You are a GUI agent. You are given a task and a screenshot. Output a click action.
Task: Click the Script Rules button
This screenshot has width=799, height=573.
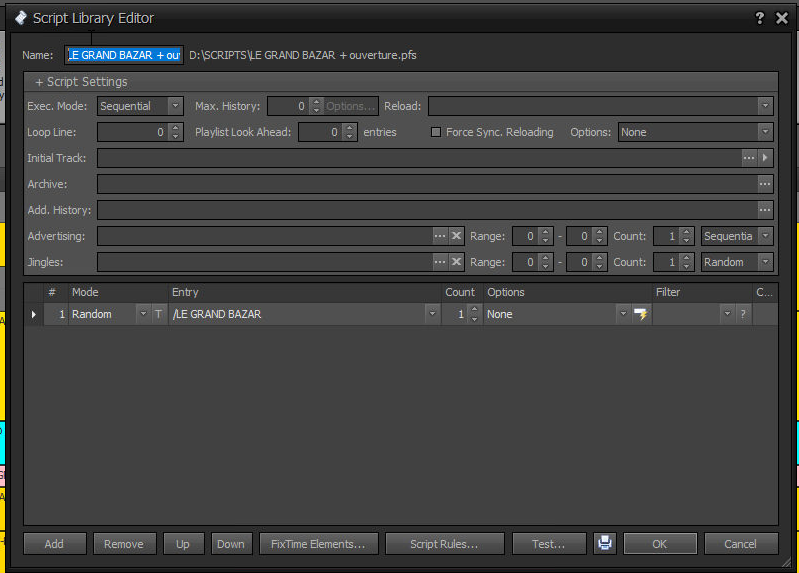pyautogui.click(x=444, y=544)
